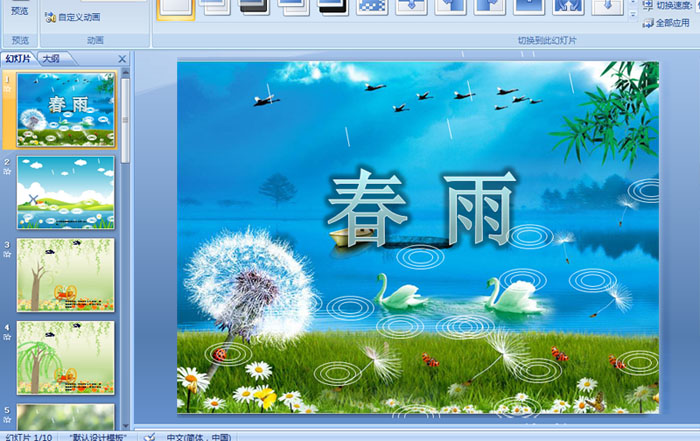Click the transition speed (切换速度) icon
This screenshot has width=700, height=441.
(648, 5)
